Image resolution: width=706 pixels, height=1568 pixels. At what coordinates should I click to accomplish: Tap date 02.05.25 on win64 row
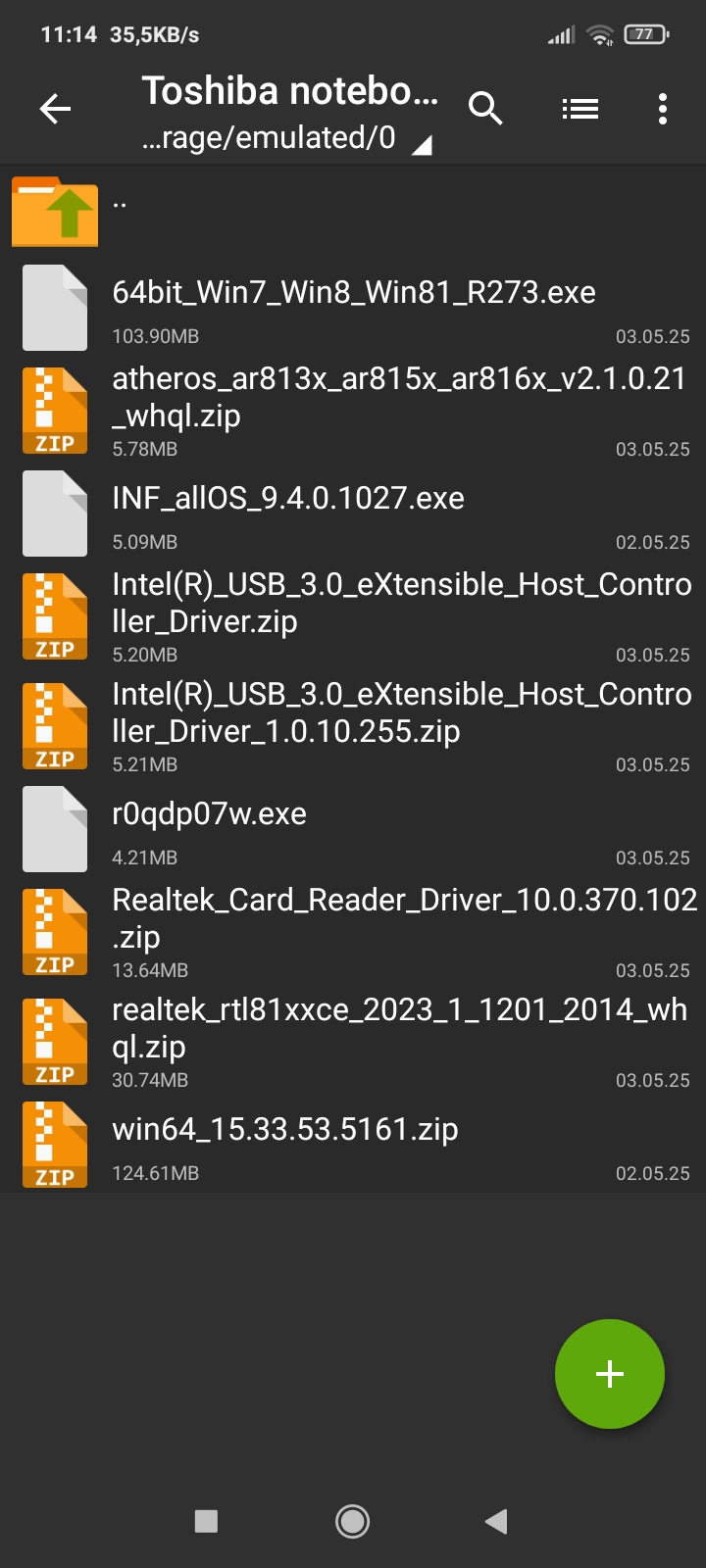[652, 1173]
